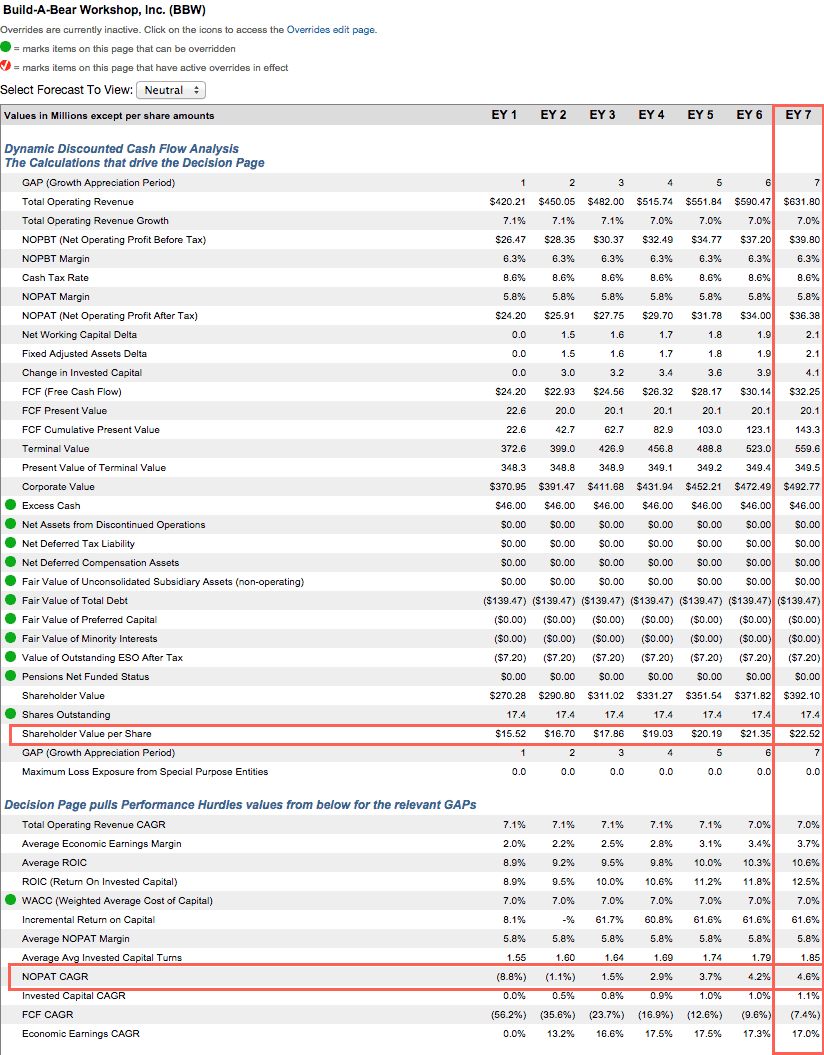Select the $631.80 revenue value
This screenshot has height=1055, width=824.
point(802,202)
